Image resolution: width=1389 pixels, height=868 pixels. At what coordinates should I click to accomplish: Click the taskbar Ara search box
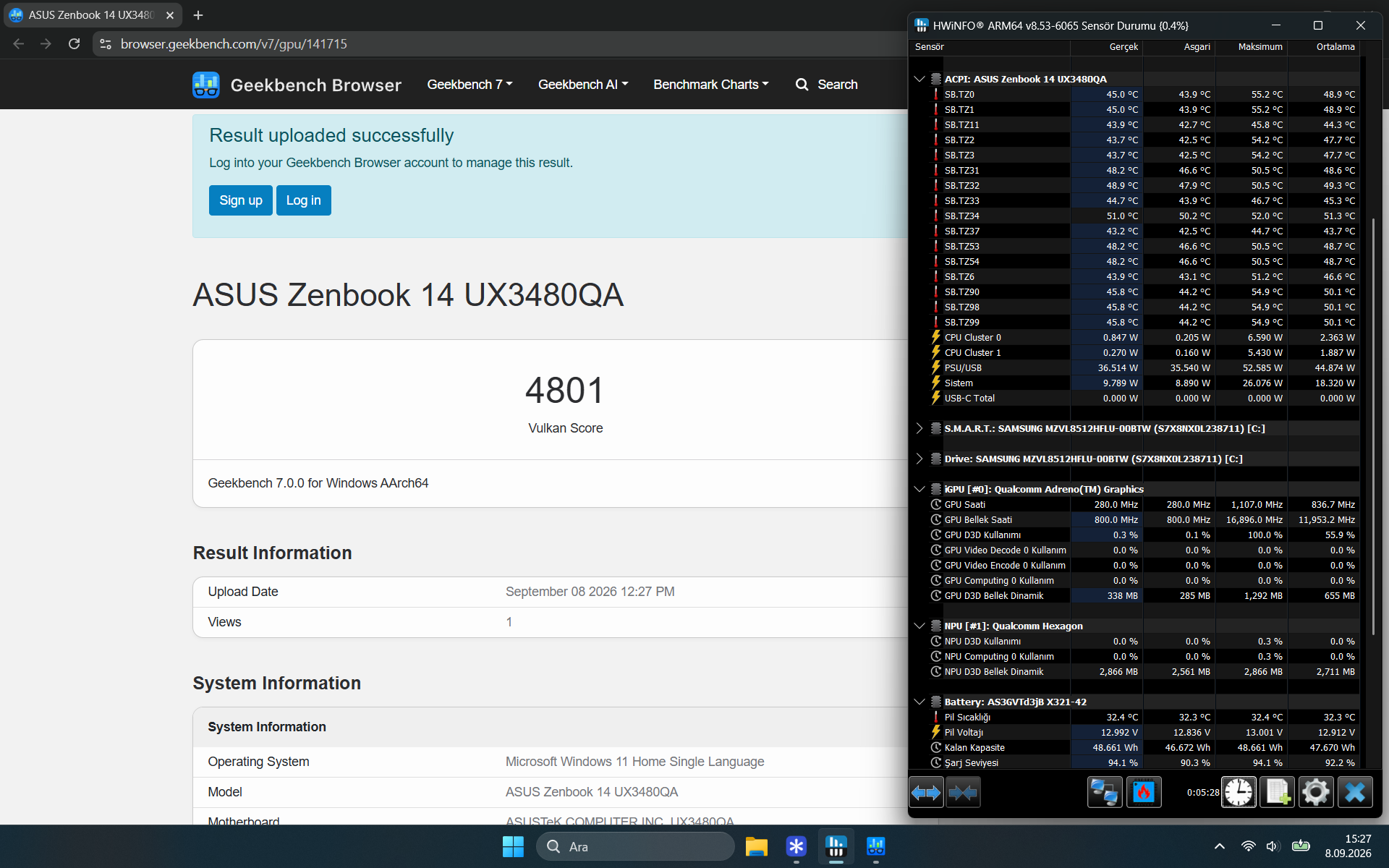635,846
